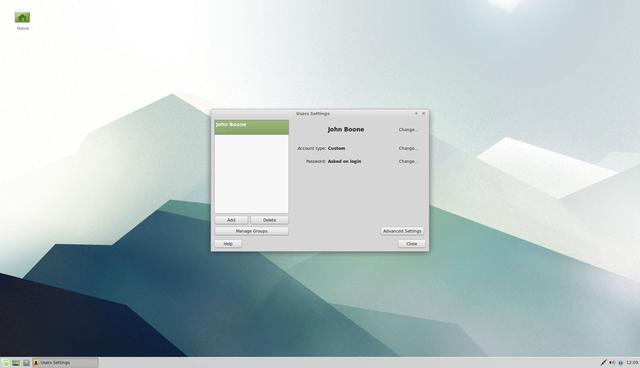Click the John Boone heading text
Screen dimensions: 640x368
click(x=346, y=129)
